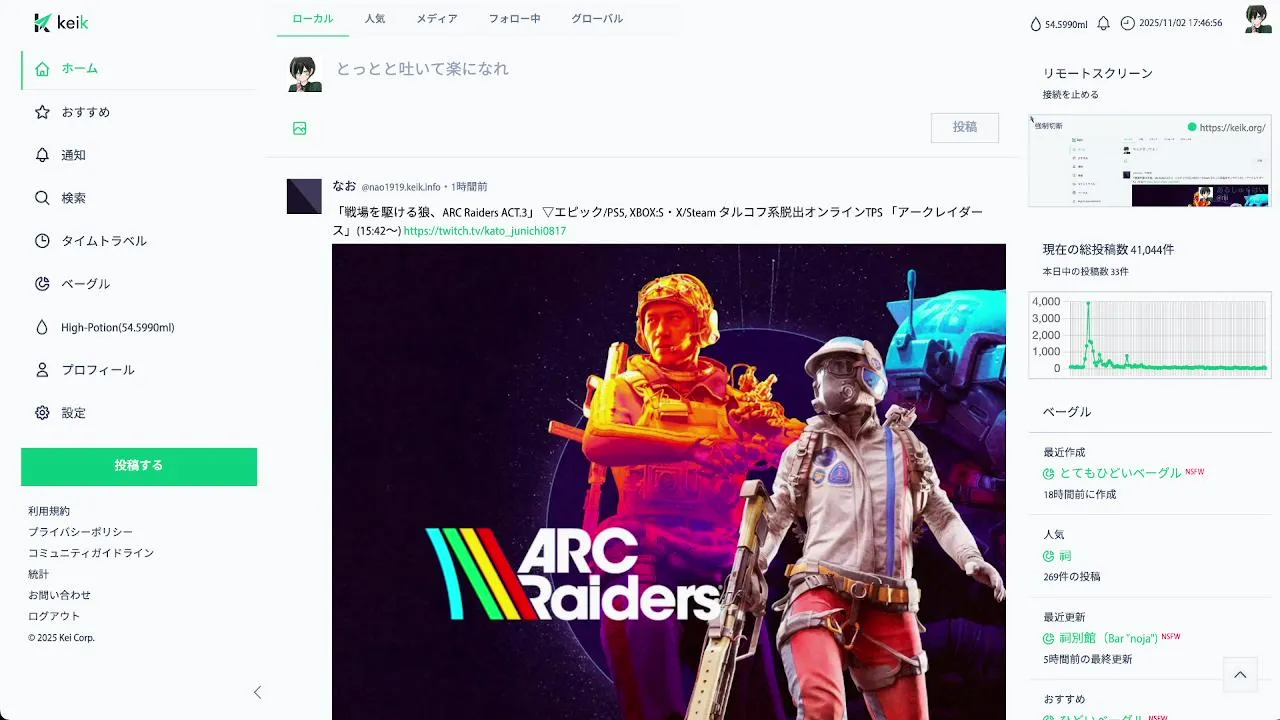The image size is (1280, 720).
Task: Click 接続を止める under リモートスクリーン
Action: (1071, 95)
